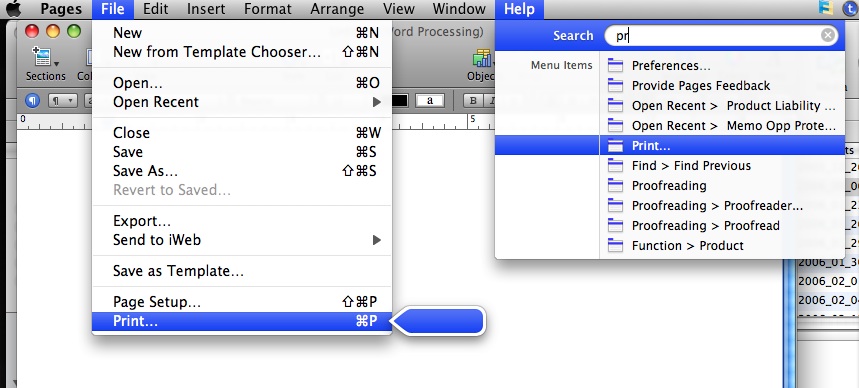Select the Function > Product result
The width and height of the screenshot is (859, 388).
(722, 246)
